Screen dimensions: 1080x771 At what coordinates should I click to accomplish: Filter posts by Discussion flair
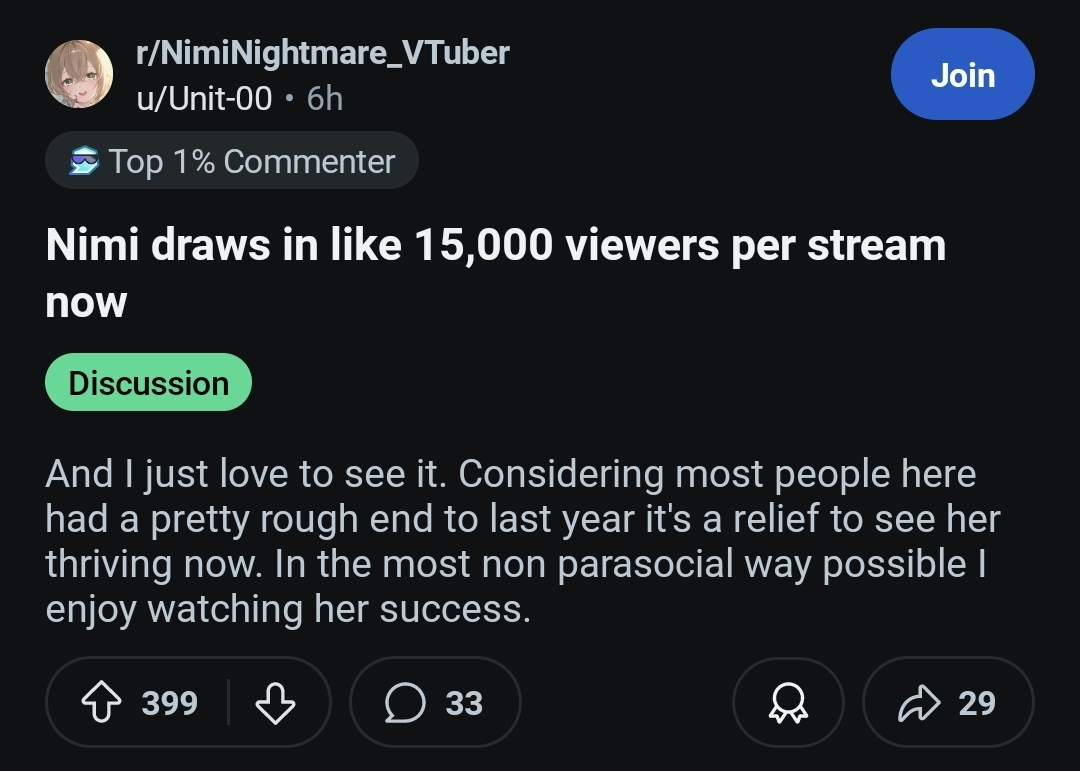tap(148, 383)
